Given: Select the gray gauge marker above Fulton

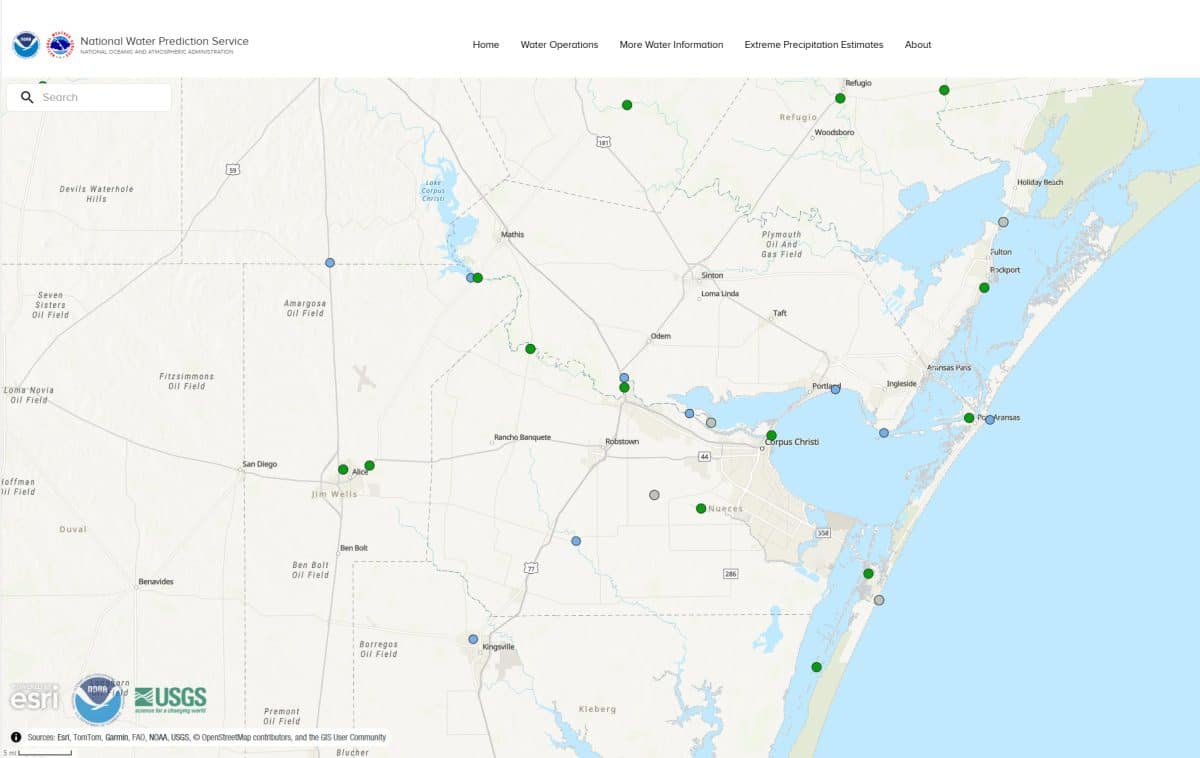Looking at the screenshot, I should tap(1002, 221).
